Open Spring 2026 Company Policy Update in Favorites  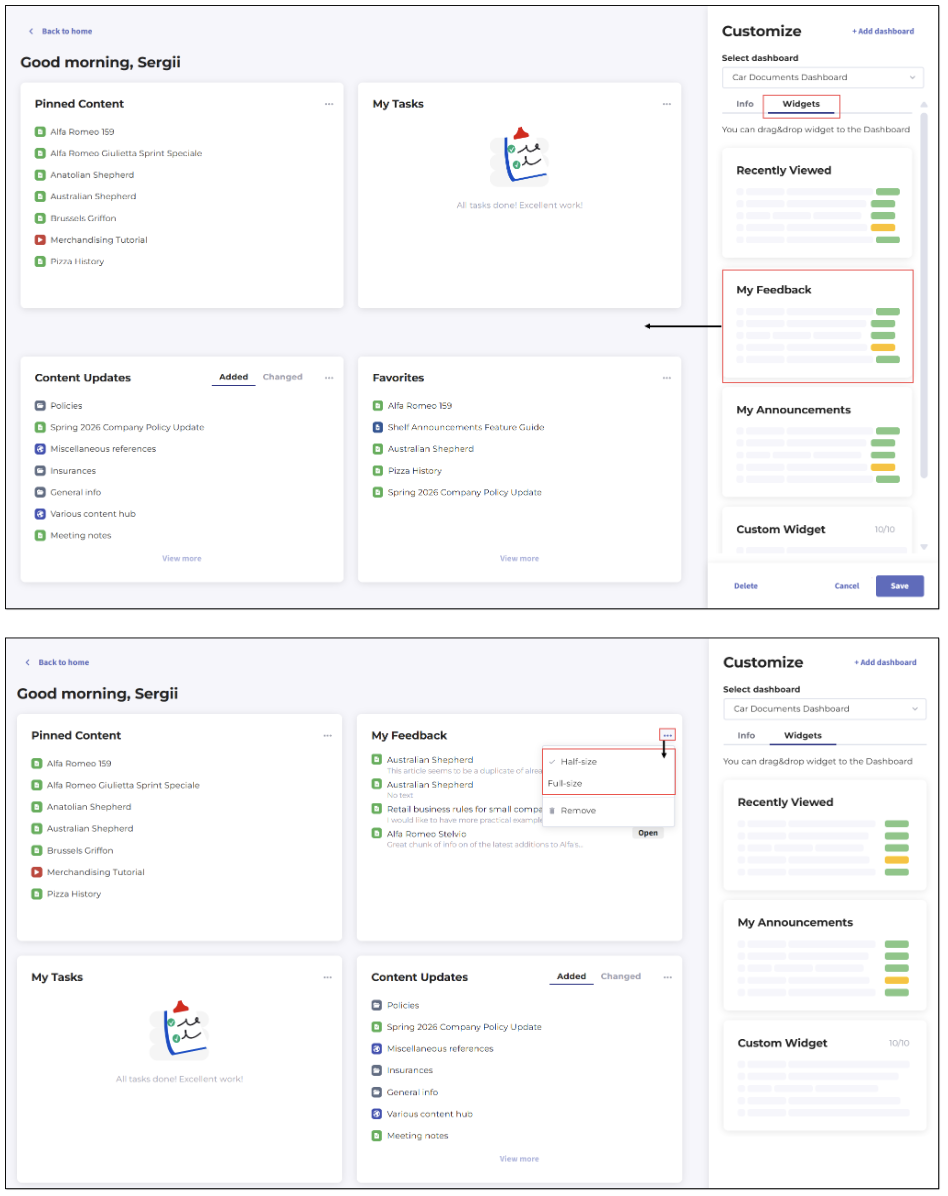click(464, 492)
